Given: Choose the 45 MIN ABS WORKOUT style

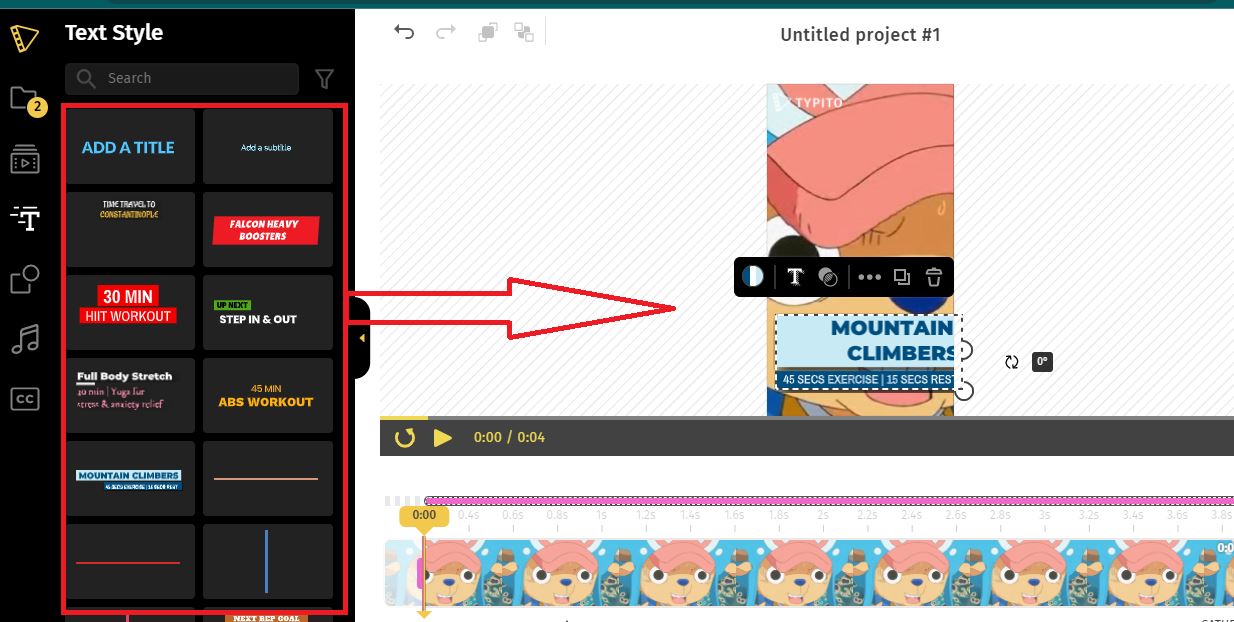Looking at the screenshot, I should [267, 395].
